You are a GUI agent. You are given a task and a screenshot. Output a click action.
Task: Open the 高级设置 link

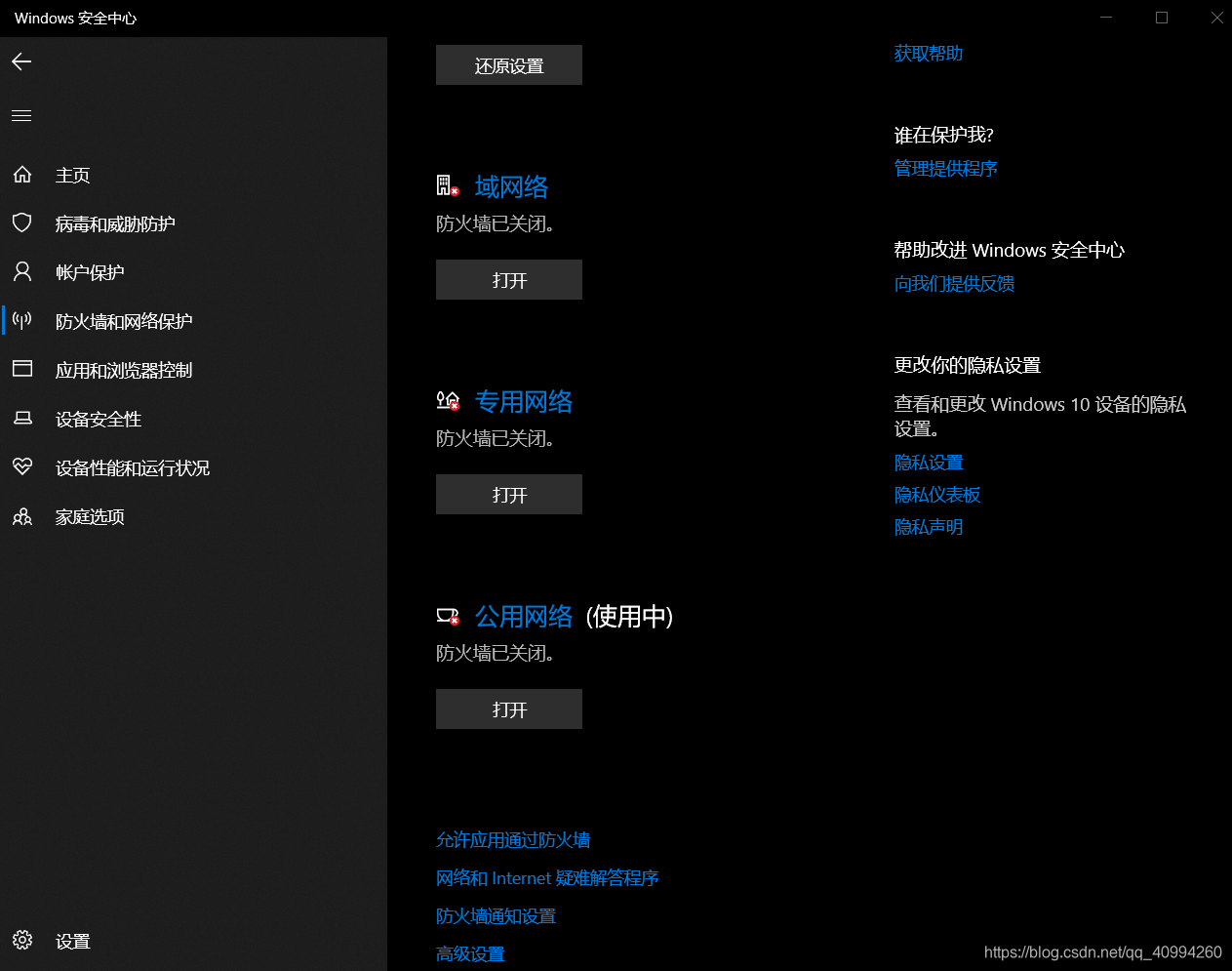point(470,953)
